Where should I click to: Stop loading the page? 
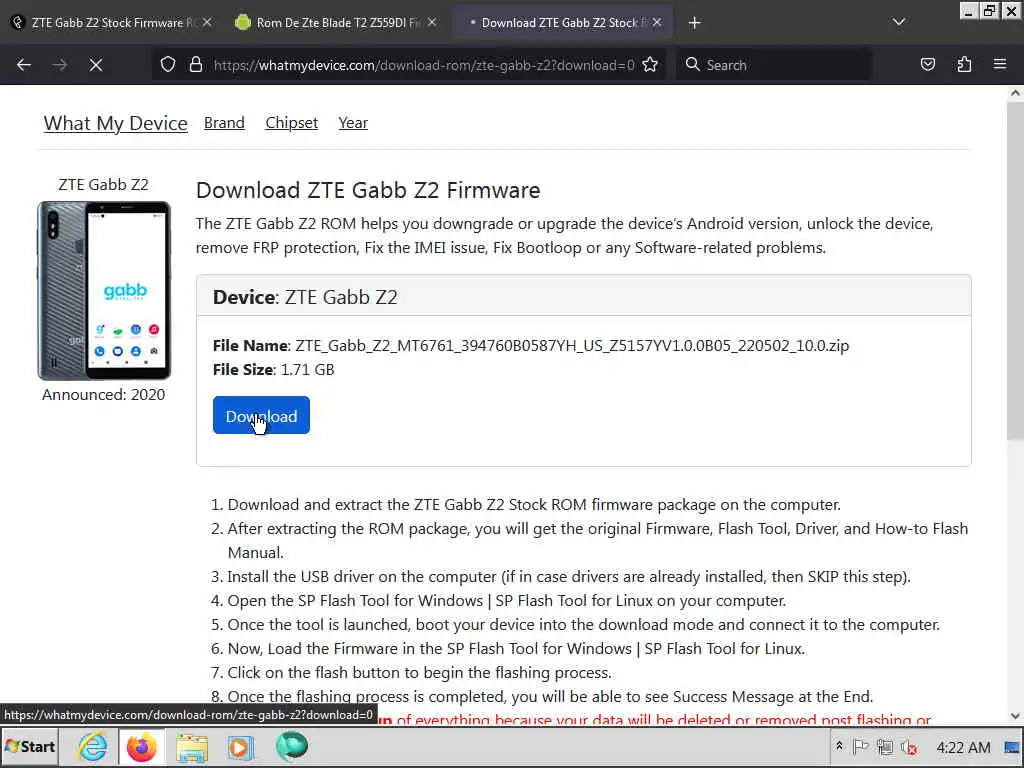tap(96, 65)
